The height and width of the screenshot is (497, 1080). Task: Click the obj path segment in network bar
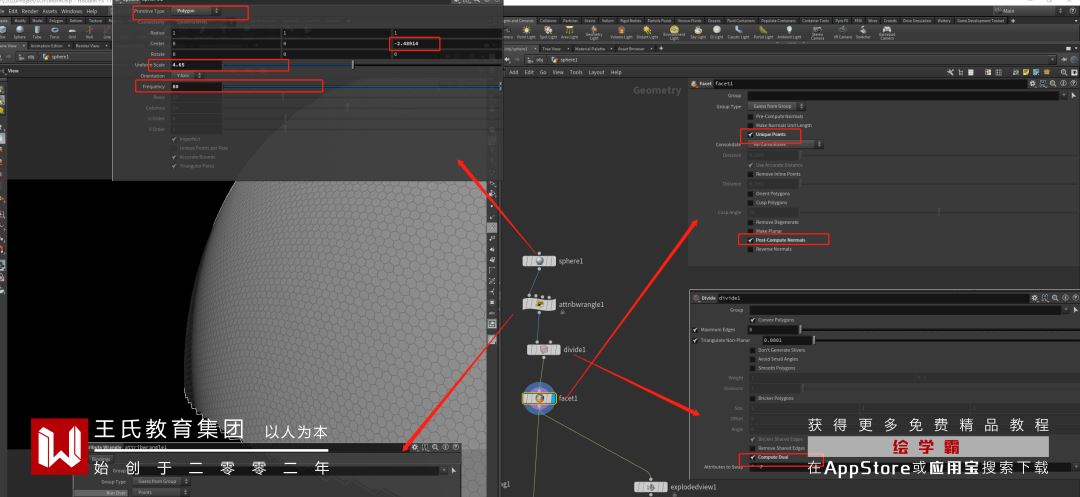point(537,60)
